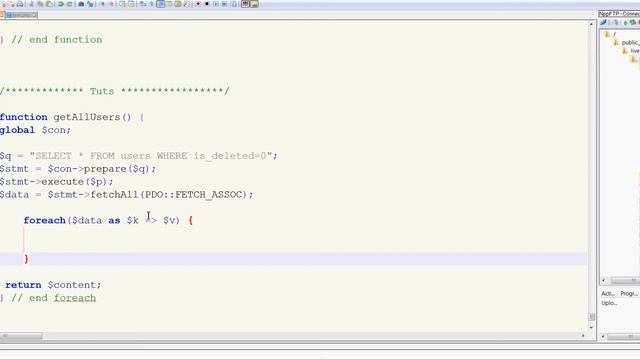Click the NppFTP Connect icon

coord(604,23)
